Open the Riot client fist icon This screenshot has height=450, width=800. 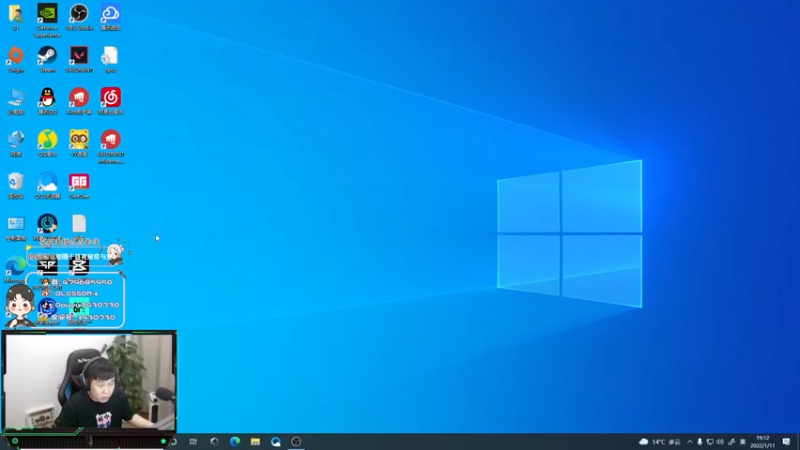pyautogui.click(x=79, y=101)
